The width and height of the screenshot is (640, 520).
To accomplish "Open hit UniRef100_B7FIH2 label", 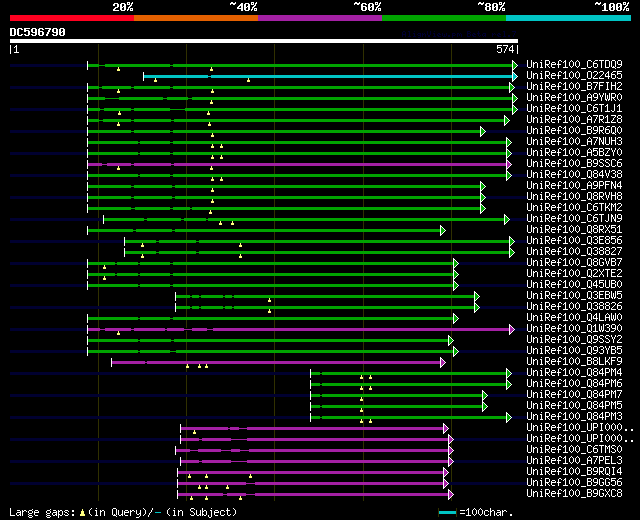I will (x=574, y=87).
